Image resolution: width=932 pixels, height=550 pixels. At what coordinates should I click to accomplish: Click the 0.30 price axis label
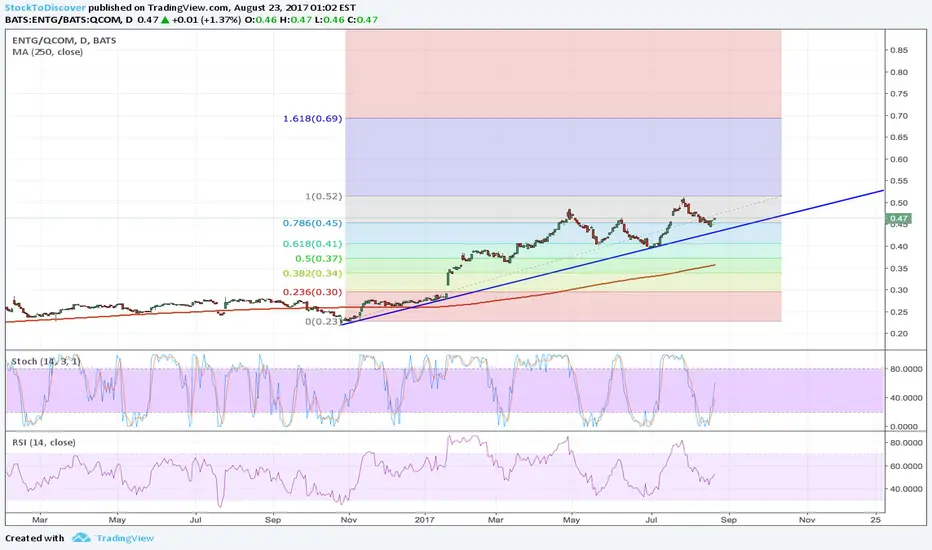tap(899, 290)
